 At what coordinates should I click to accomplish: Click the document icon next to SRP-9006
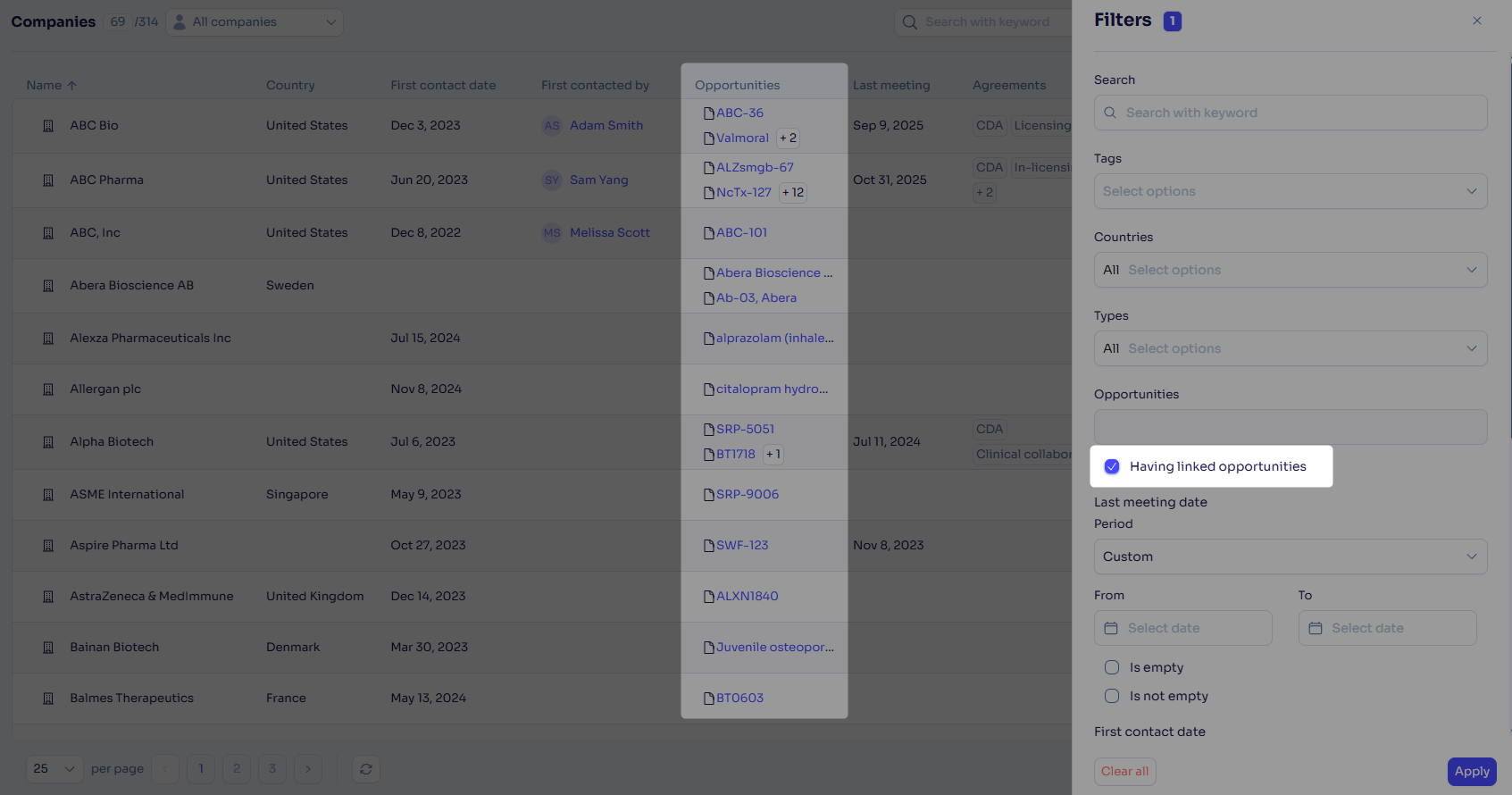click(709, 495)
